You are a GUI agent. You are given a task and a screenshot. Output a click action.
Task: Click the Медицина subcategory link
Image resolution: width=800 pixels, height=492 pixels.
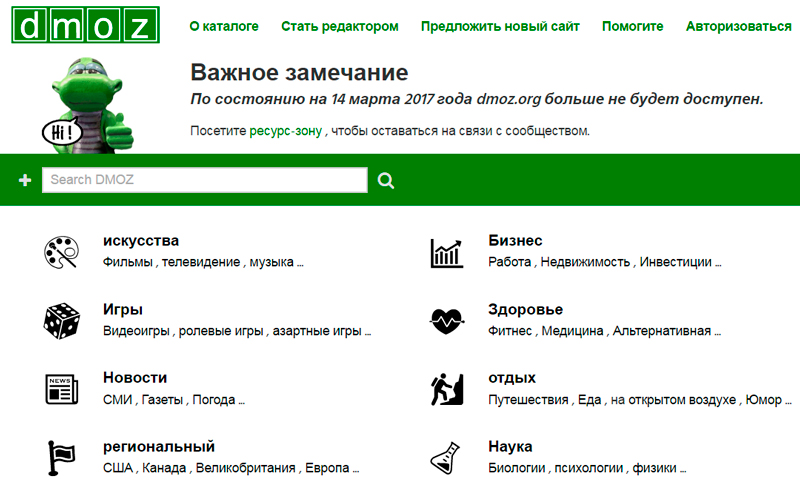coord(572,331)
